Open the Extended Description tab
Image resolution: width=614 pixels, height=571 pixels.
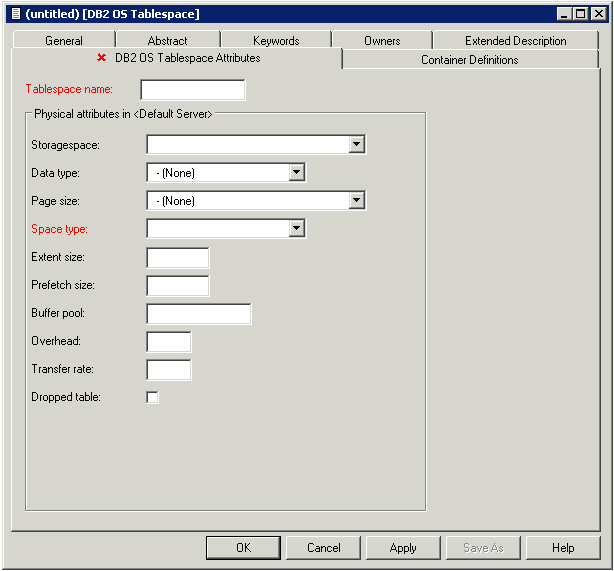coord(515,41)
